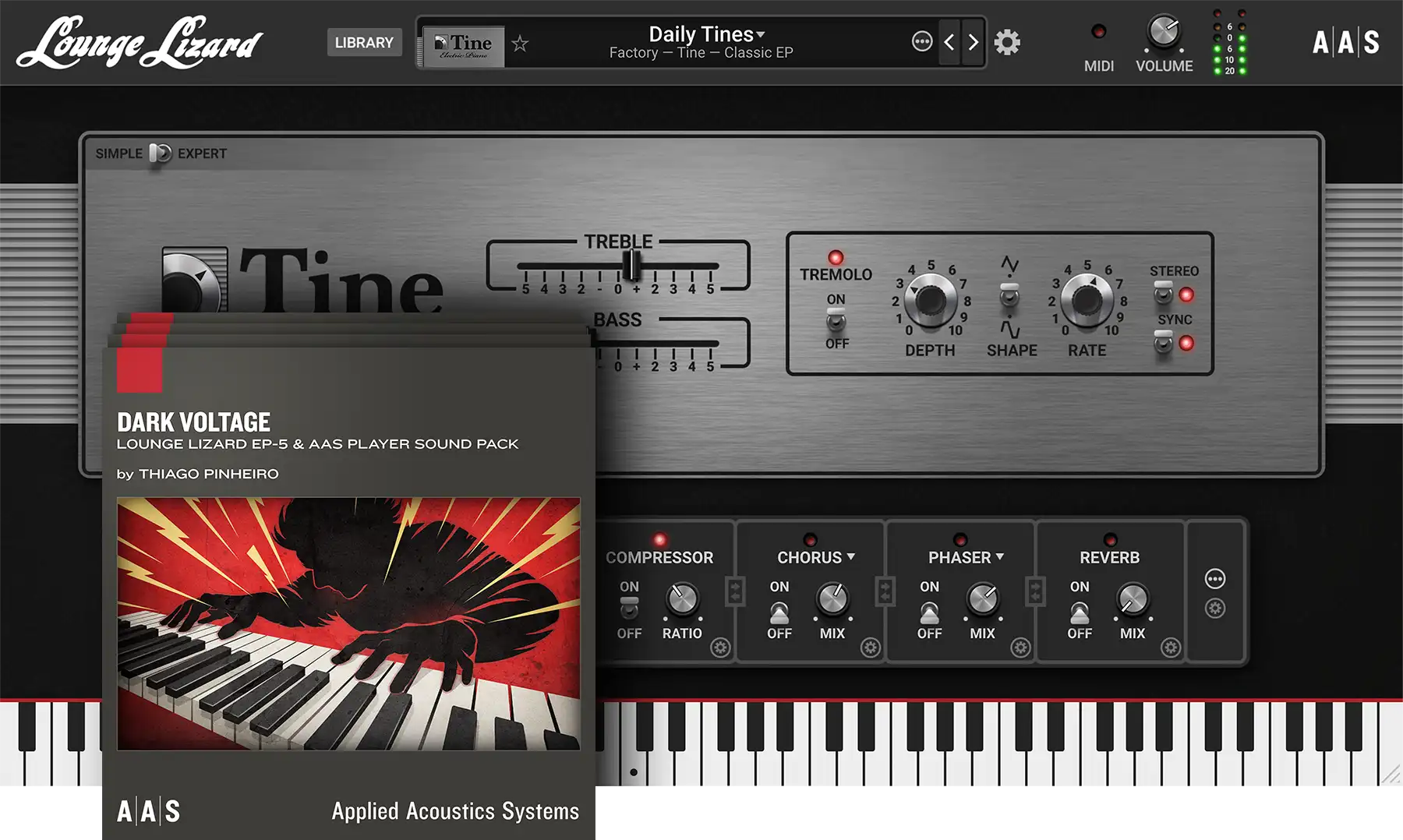Open effects rack gear settings
1403x840 pixels.
1215,609
